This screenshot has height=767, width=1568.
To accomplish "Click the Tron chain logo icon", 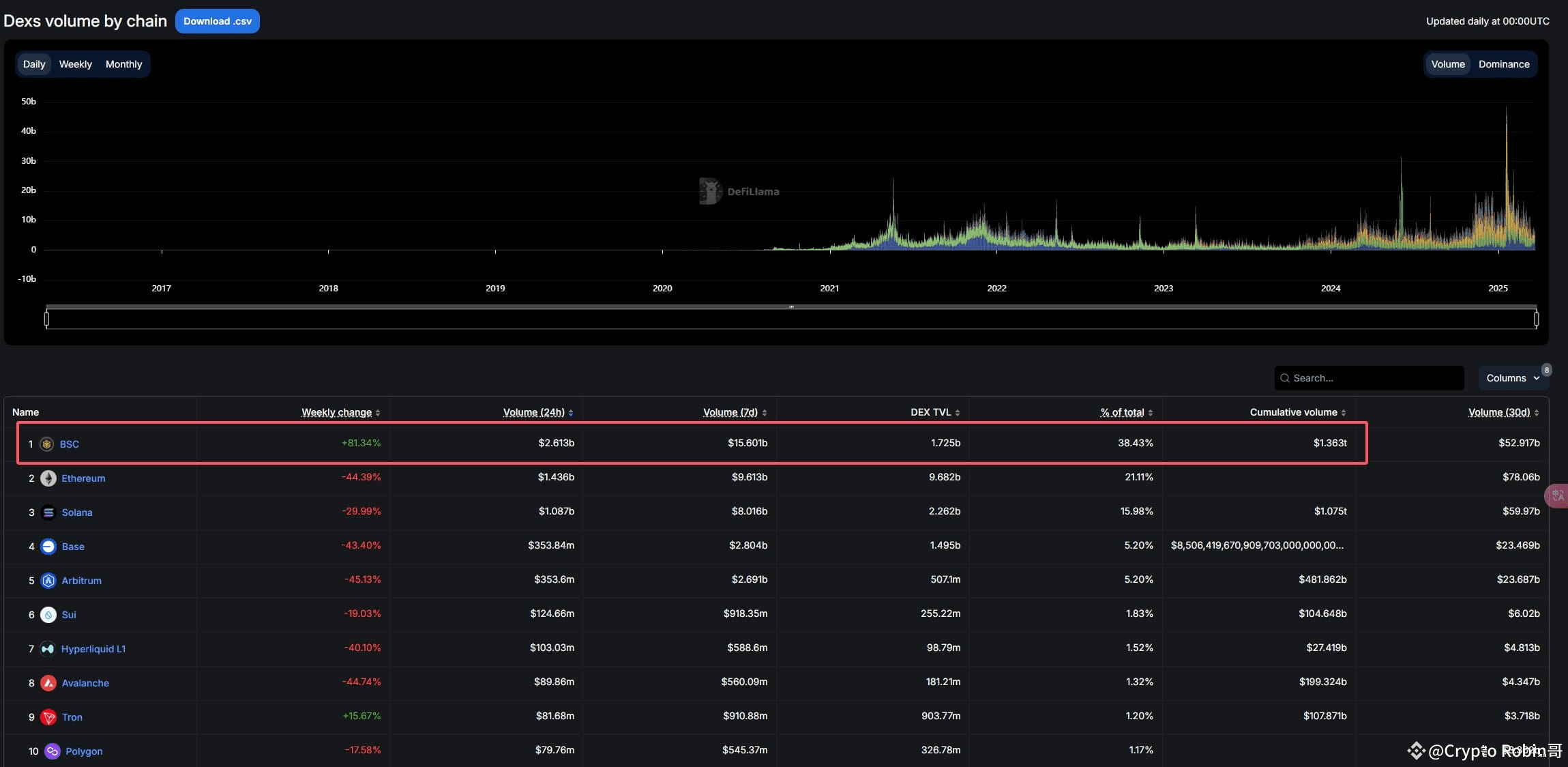I will 48,717.
